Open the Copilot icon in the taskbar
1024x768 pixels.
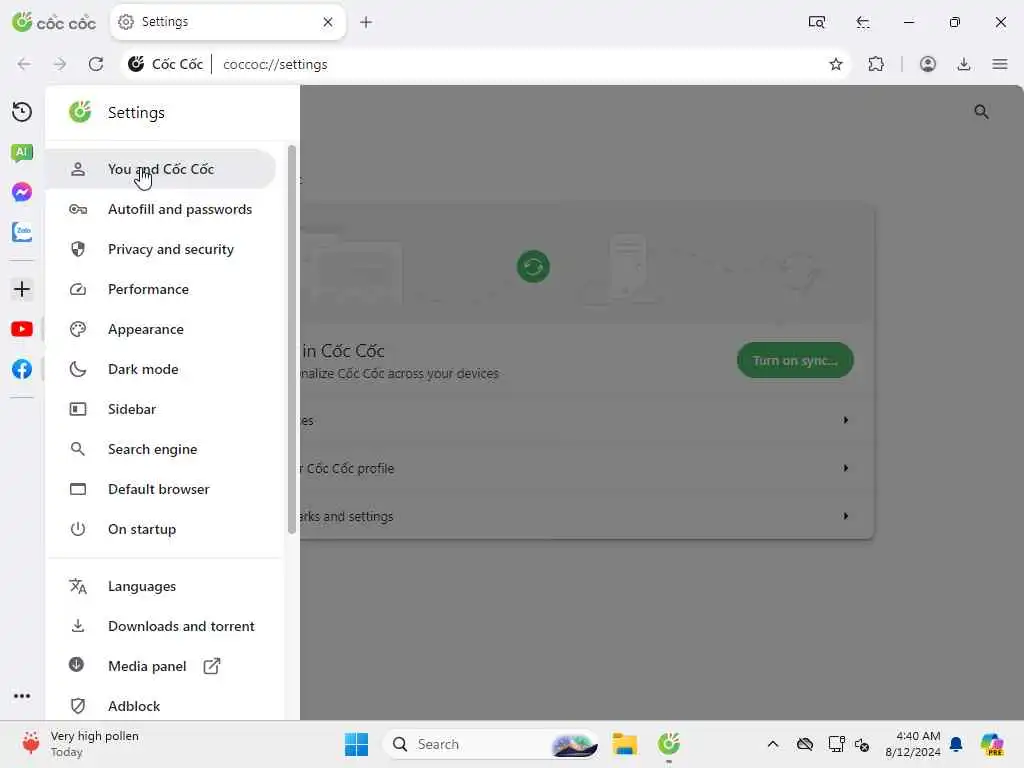pos(992,744)
